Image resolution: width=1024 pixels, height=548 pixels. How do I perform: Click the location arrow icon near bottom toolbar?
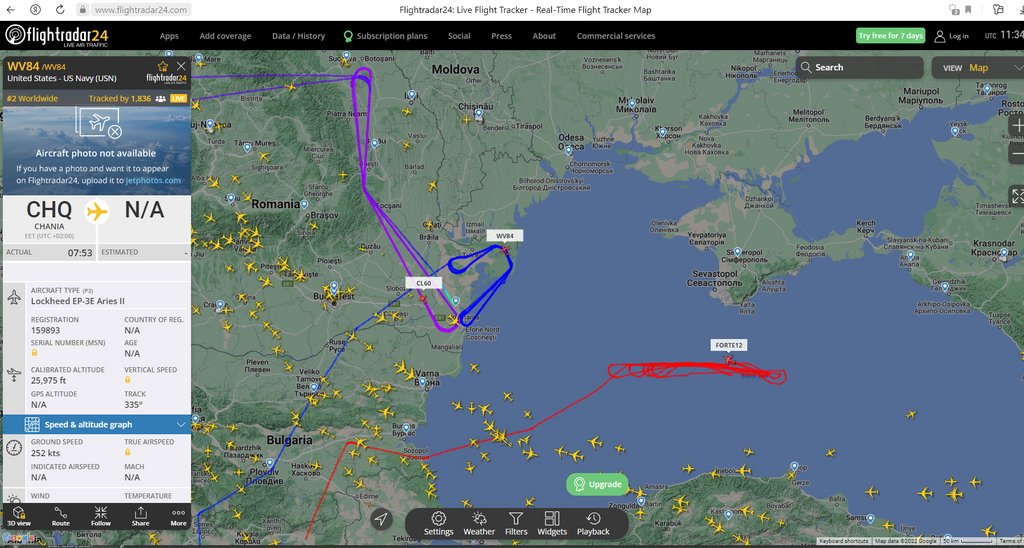pos(381,520)
